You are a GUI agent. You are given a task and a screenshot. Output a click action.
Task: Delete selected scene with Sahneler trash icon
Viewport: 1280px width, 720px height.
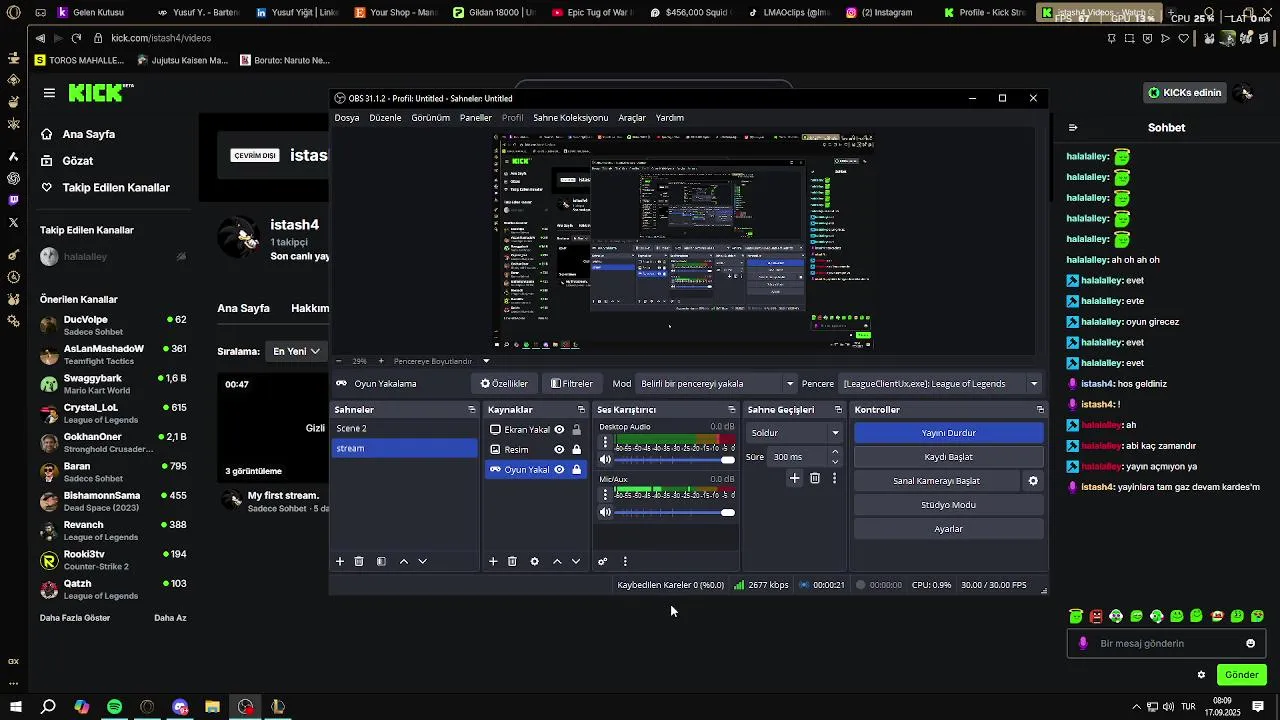click(x=359, y=562)
